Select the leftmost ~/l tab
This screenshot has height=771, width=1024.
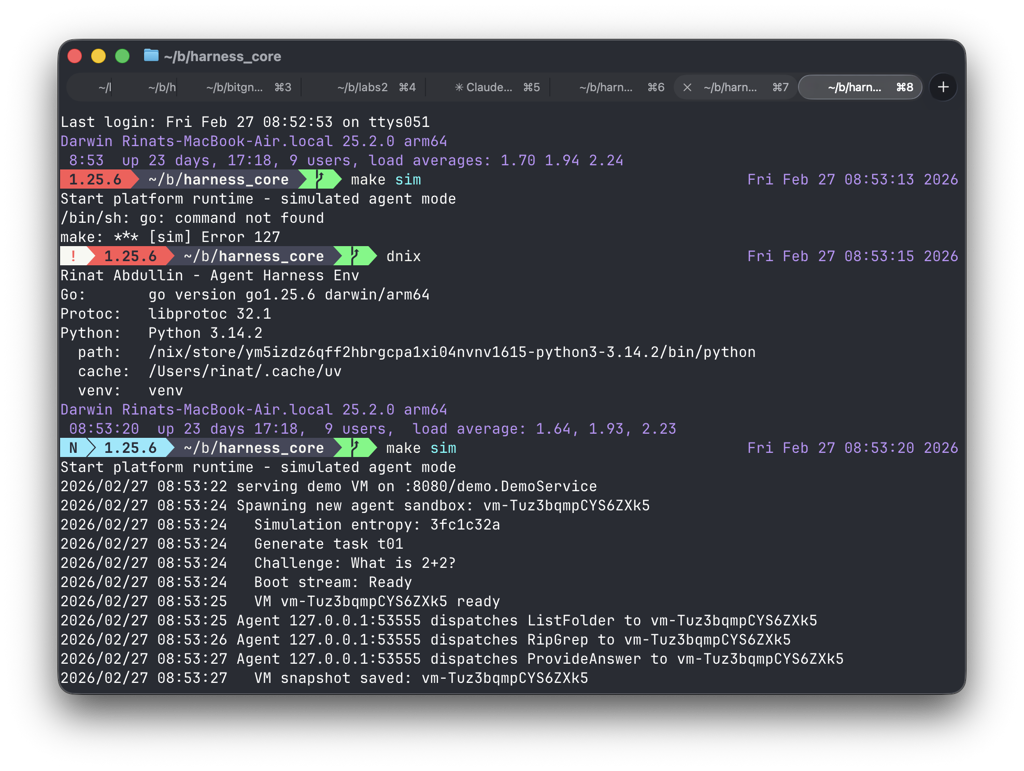tap(103, 87)
